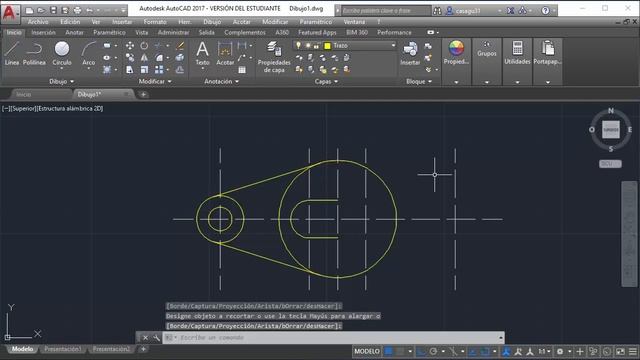640x360 pixels.
Task: Open the Trazo layer dropdown
Action: click(393, 45)
